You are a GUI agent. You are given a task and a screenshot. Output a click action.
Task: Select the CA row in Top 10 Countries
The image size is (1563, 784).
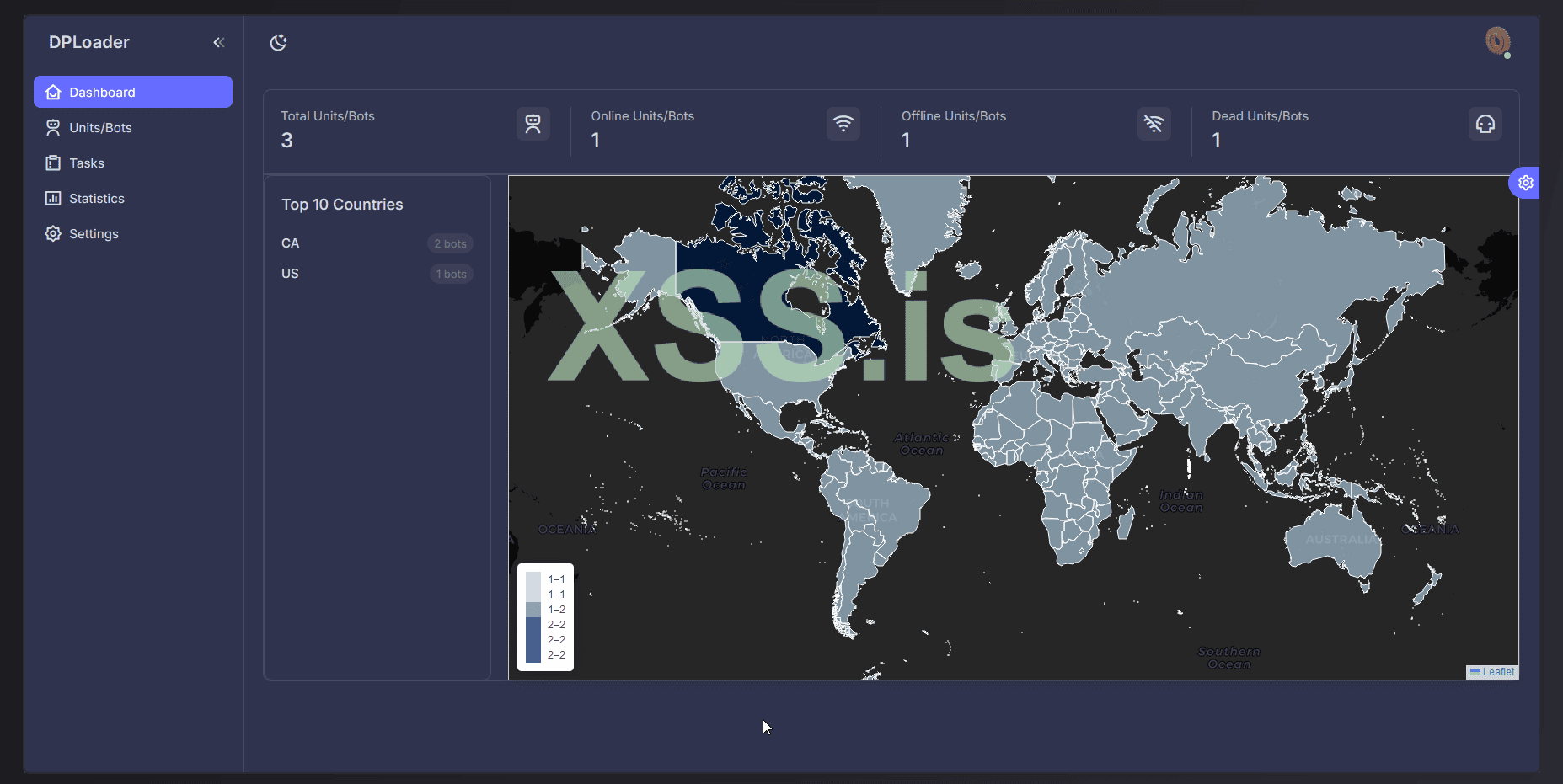(x=291, y=243)
